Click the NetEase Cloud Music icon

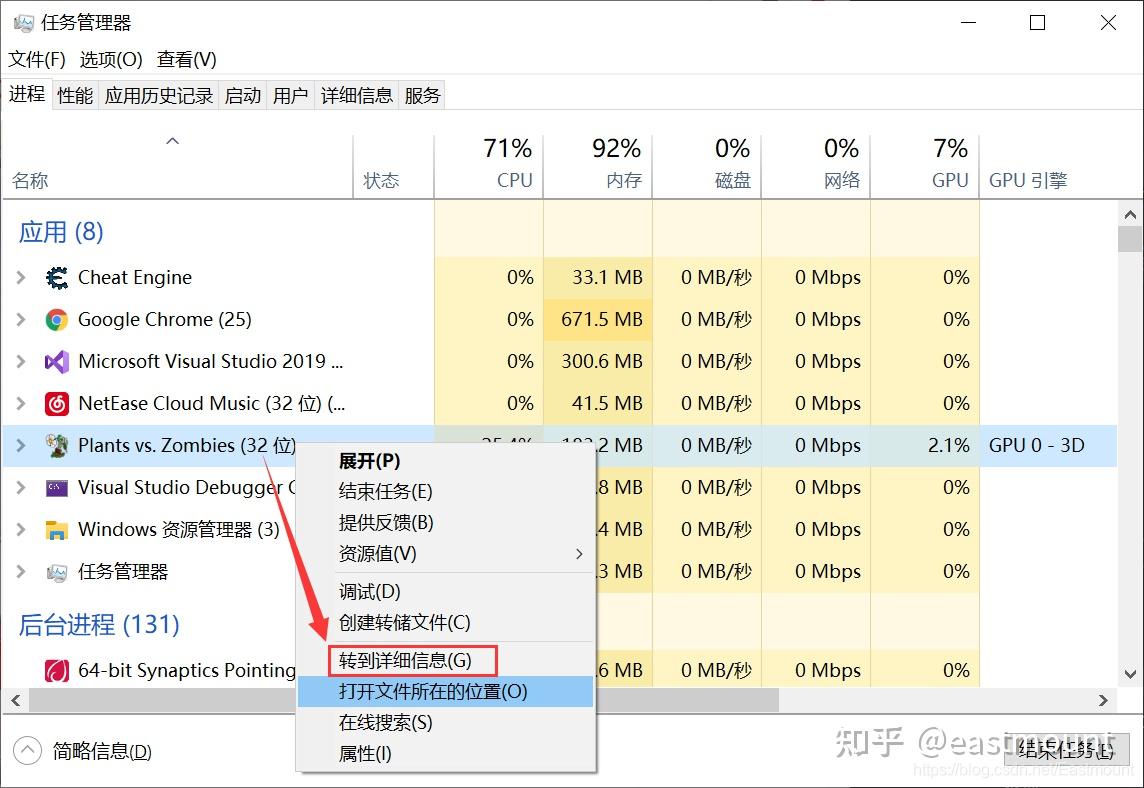point(57,403)
